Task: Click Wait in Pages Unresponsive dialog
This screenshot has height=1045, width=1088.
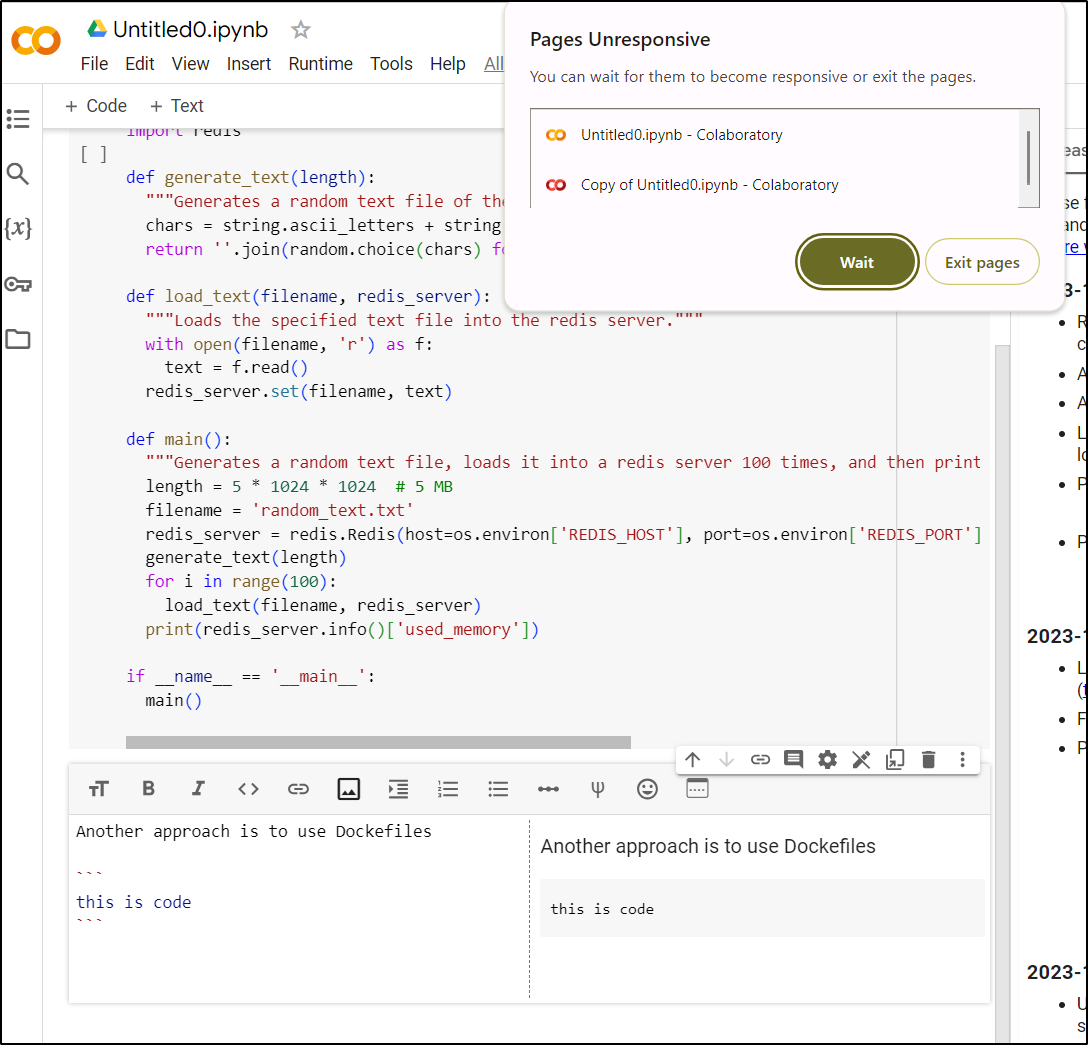Action: (x=857, y=262)
